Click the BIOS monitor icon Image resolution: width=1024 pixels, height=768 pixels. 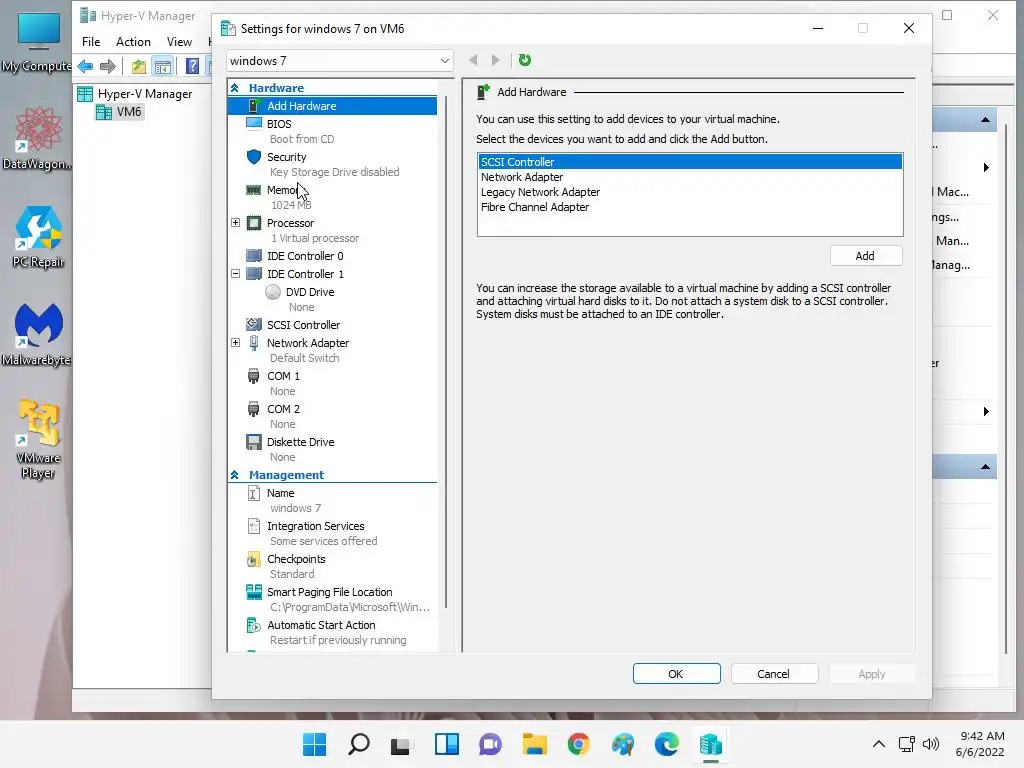254,123
